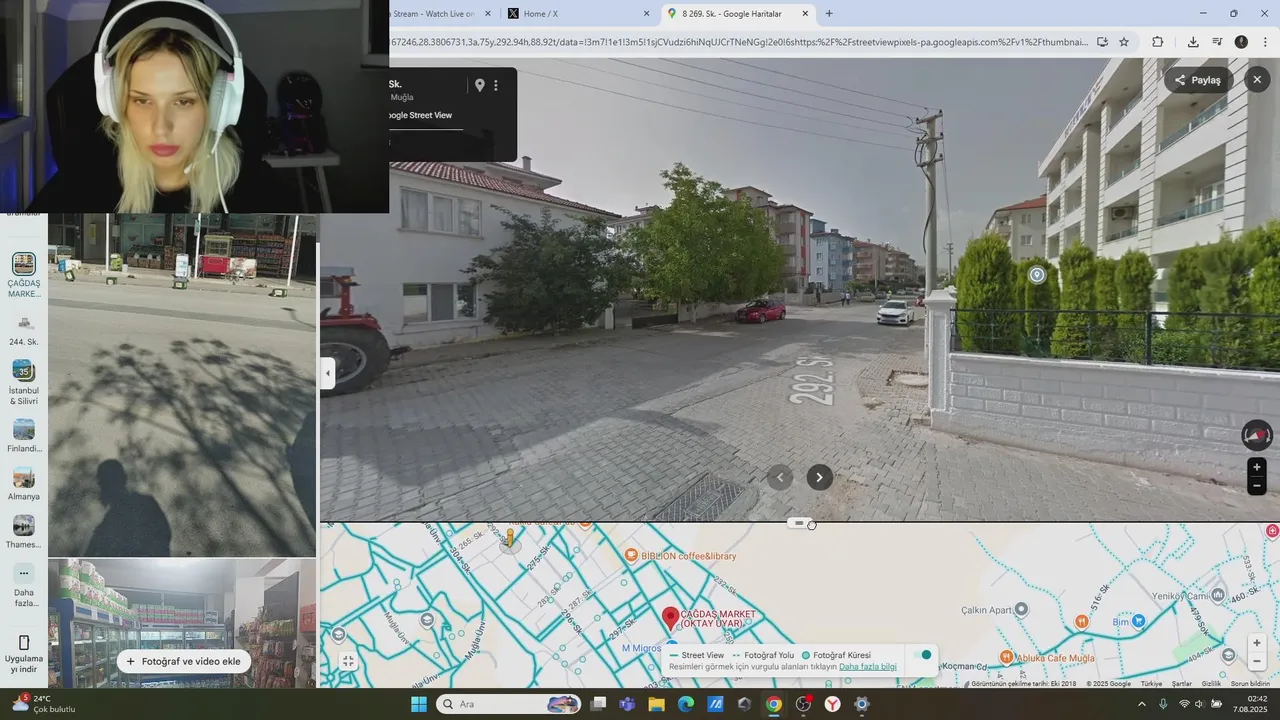
Task: Open Chrome downloads
Action: pyautogui.click(x=1193, y=42)
